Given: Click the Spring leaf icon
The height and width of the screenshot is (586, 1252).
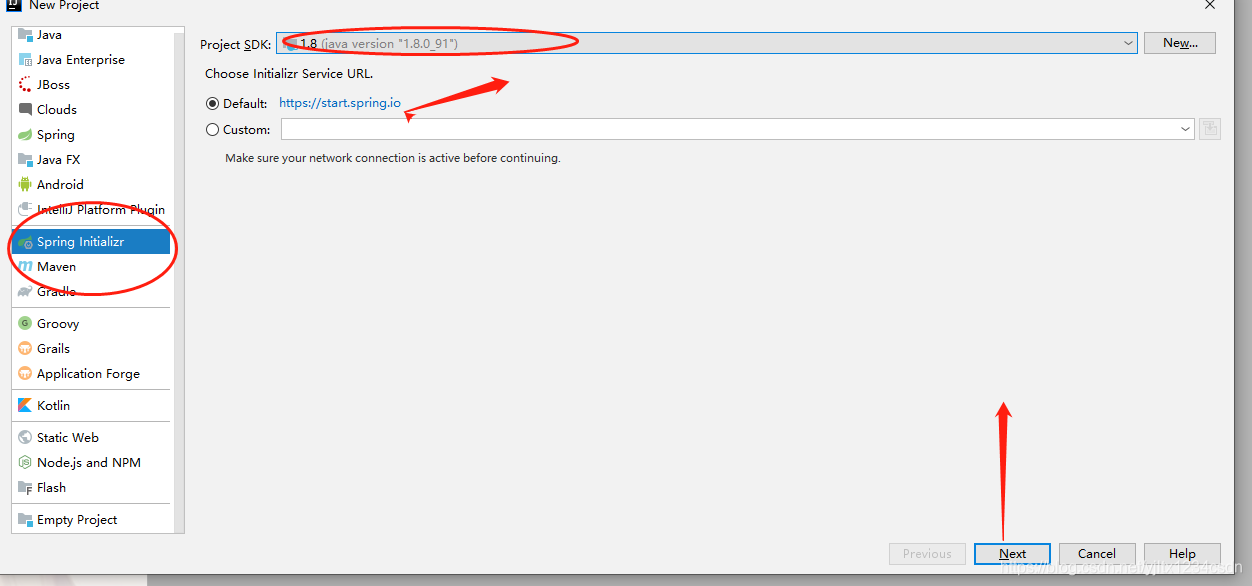Looking at the screenshot, I should pyautogui.click(x=26, y=135).
